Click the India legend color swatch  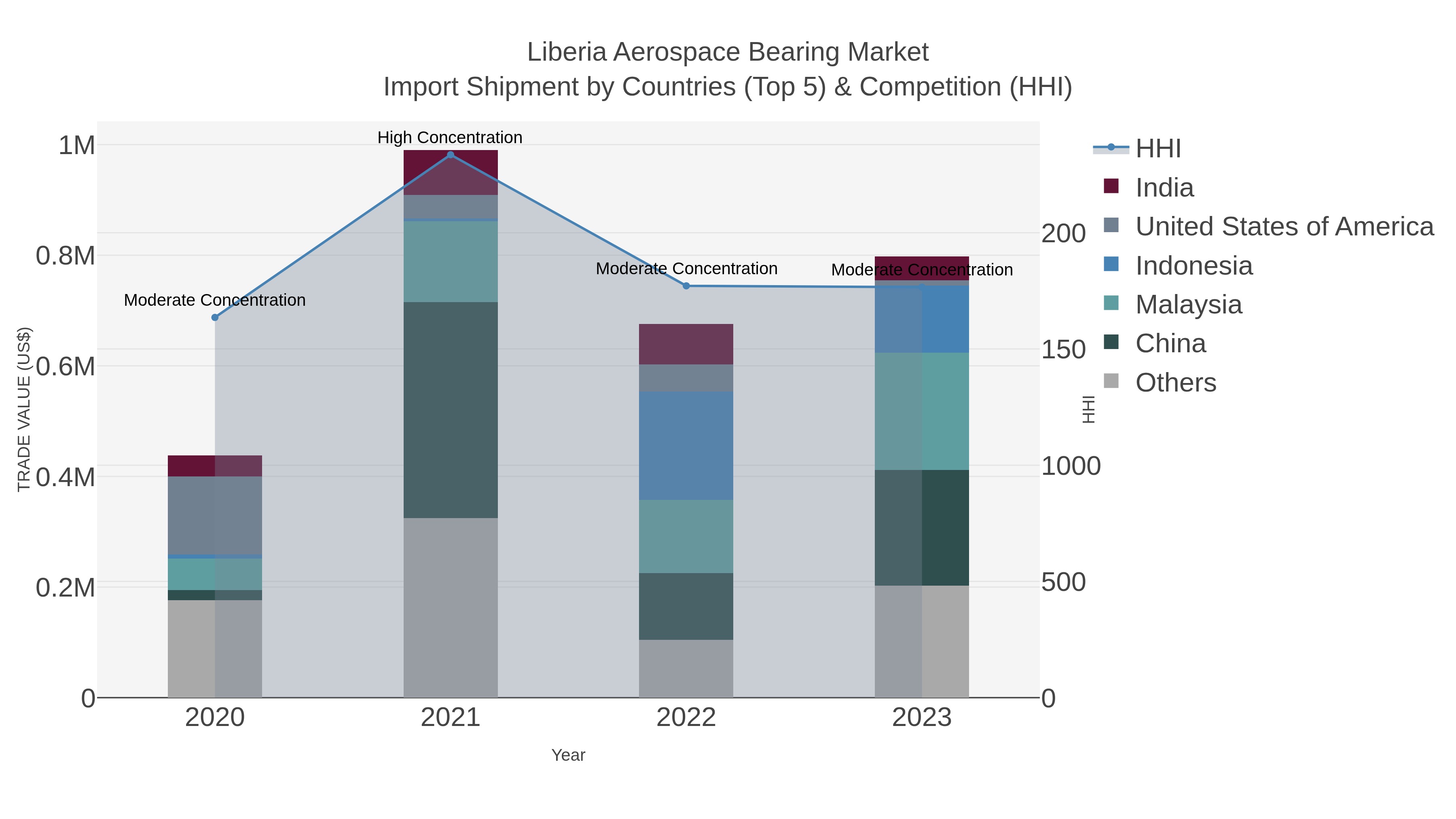1111,186
